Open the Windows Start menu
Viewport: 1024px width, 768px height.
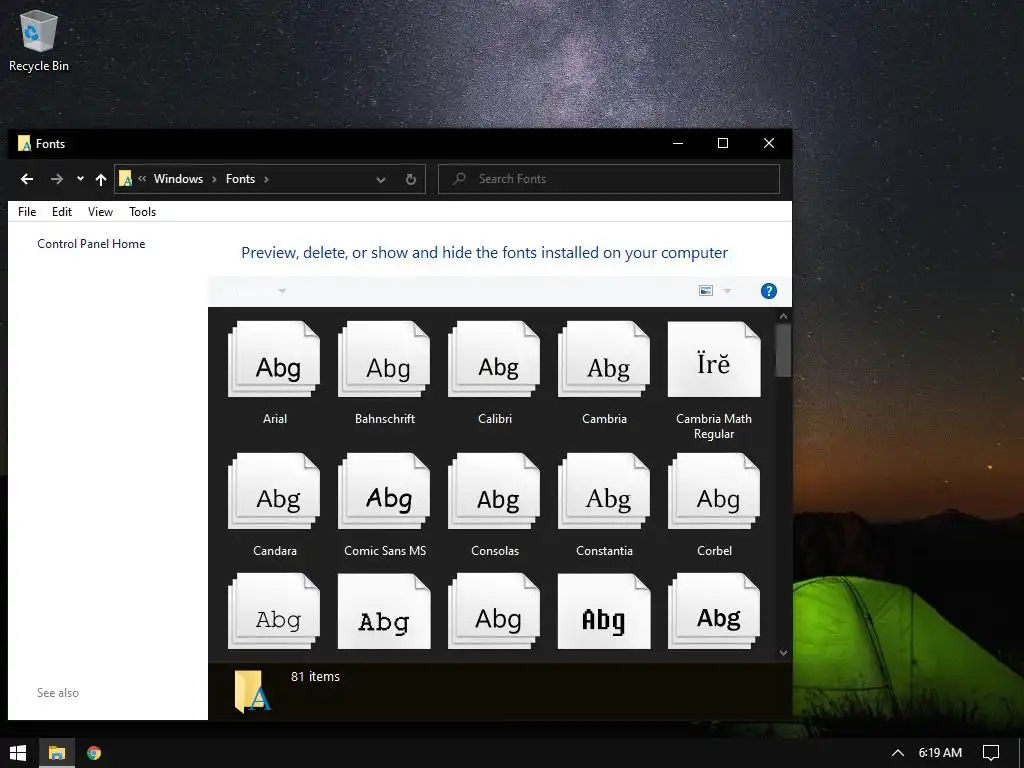click(x=18, y=753)
